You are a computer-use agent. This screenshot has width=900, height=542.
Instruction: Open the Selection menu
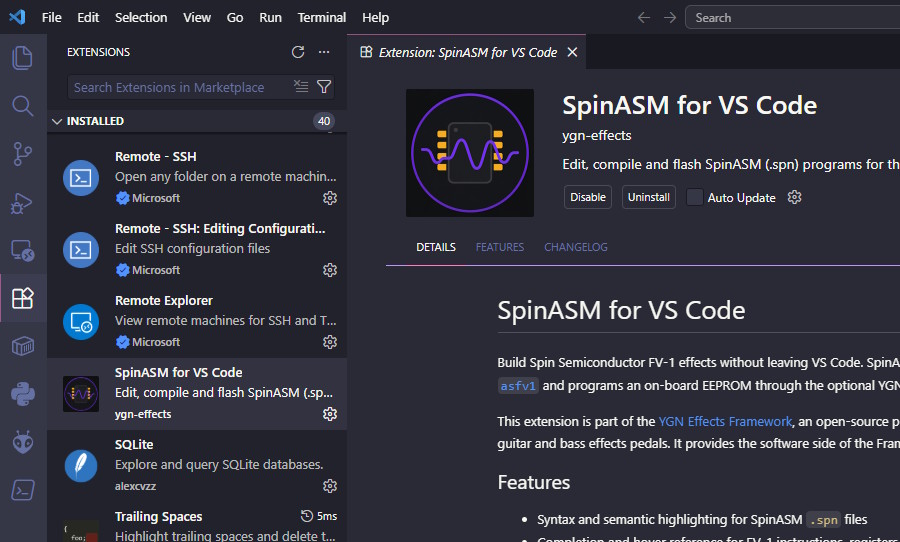(141, 18)
